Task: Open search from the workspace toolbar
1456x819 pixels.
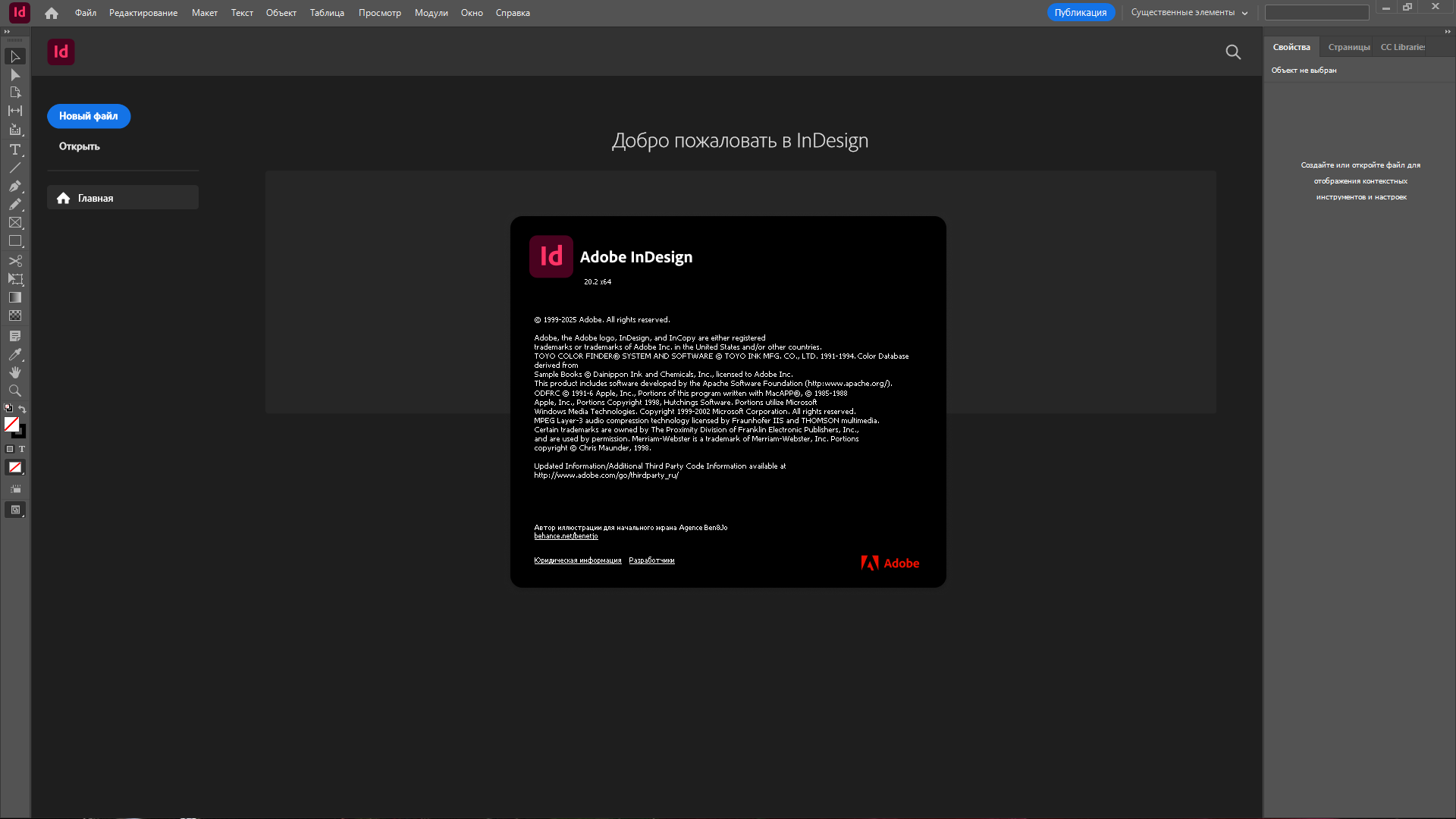Action: click(1233, 52)
